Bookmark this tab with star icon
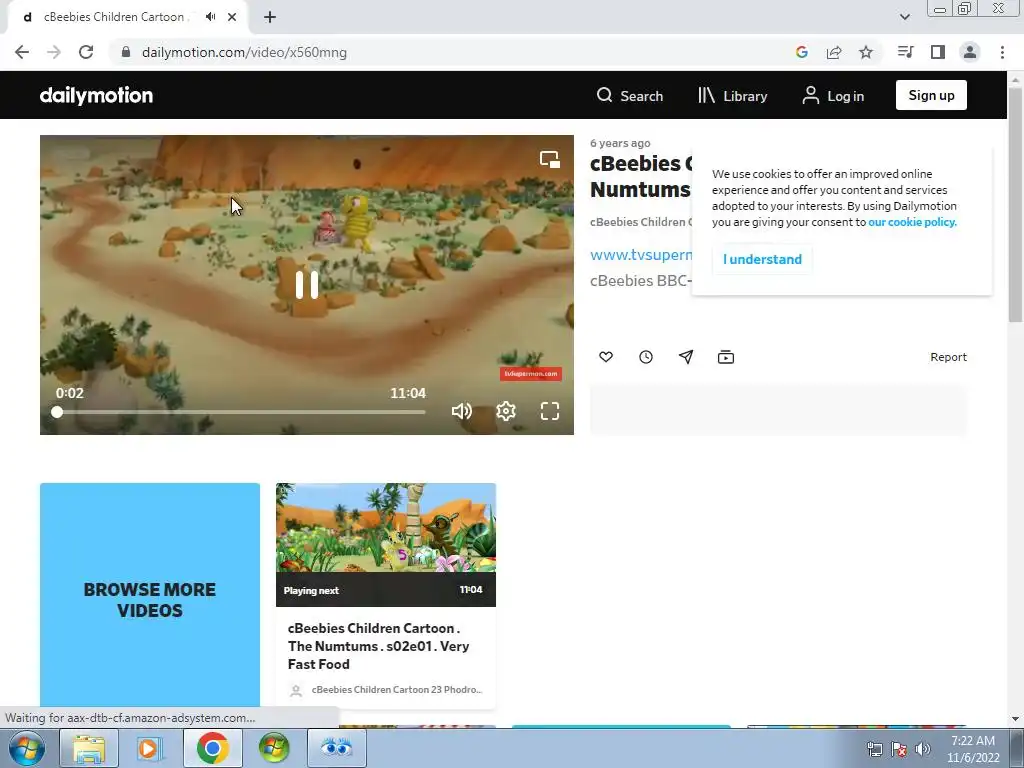 (x=865, y=52)
